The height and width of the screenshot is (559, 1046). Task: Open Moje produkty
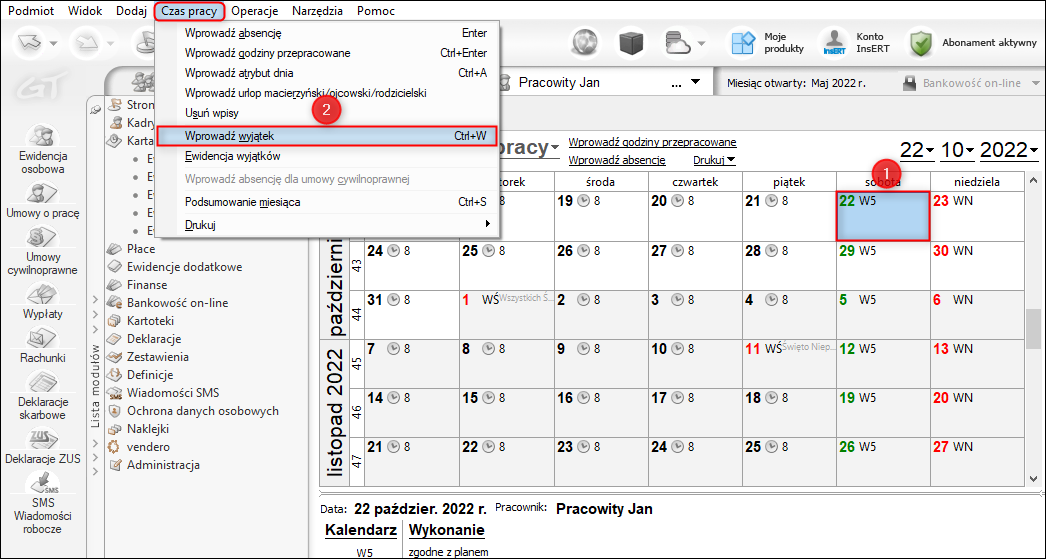768,43
